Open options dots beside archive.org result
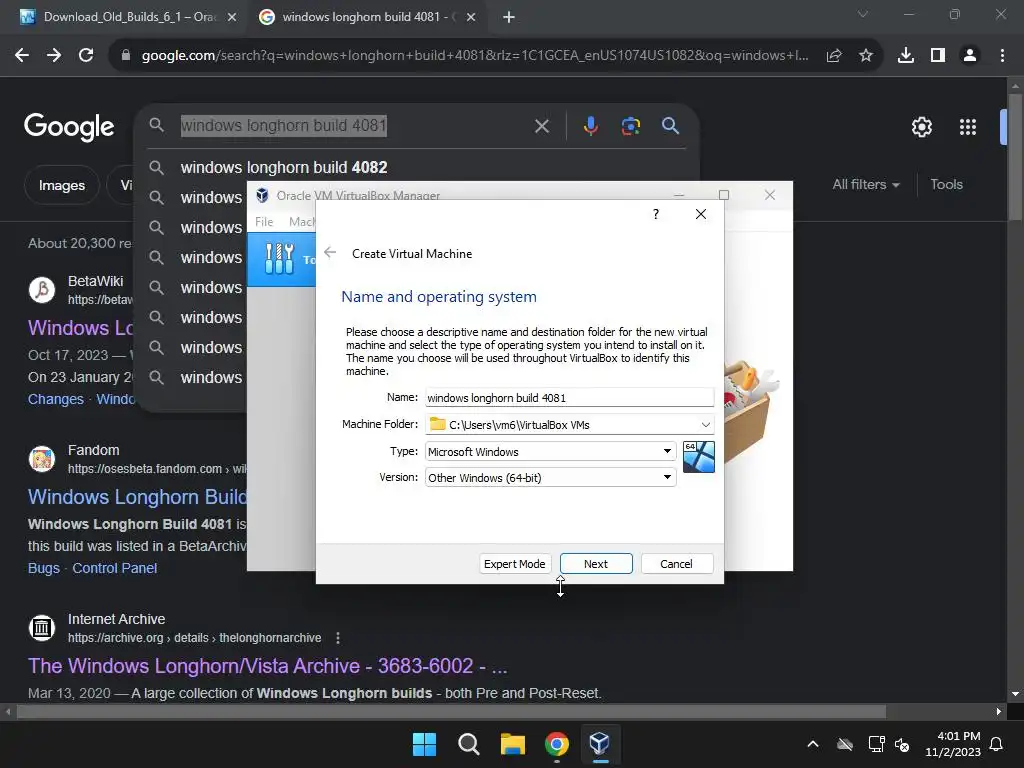This screenshot has width=1024, height=768. (338, 637)
